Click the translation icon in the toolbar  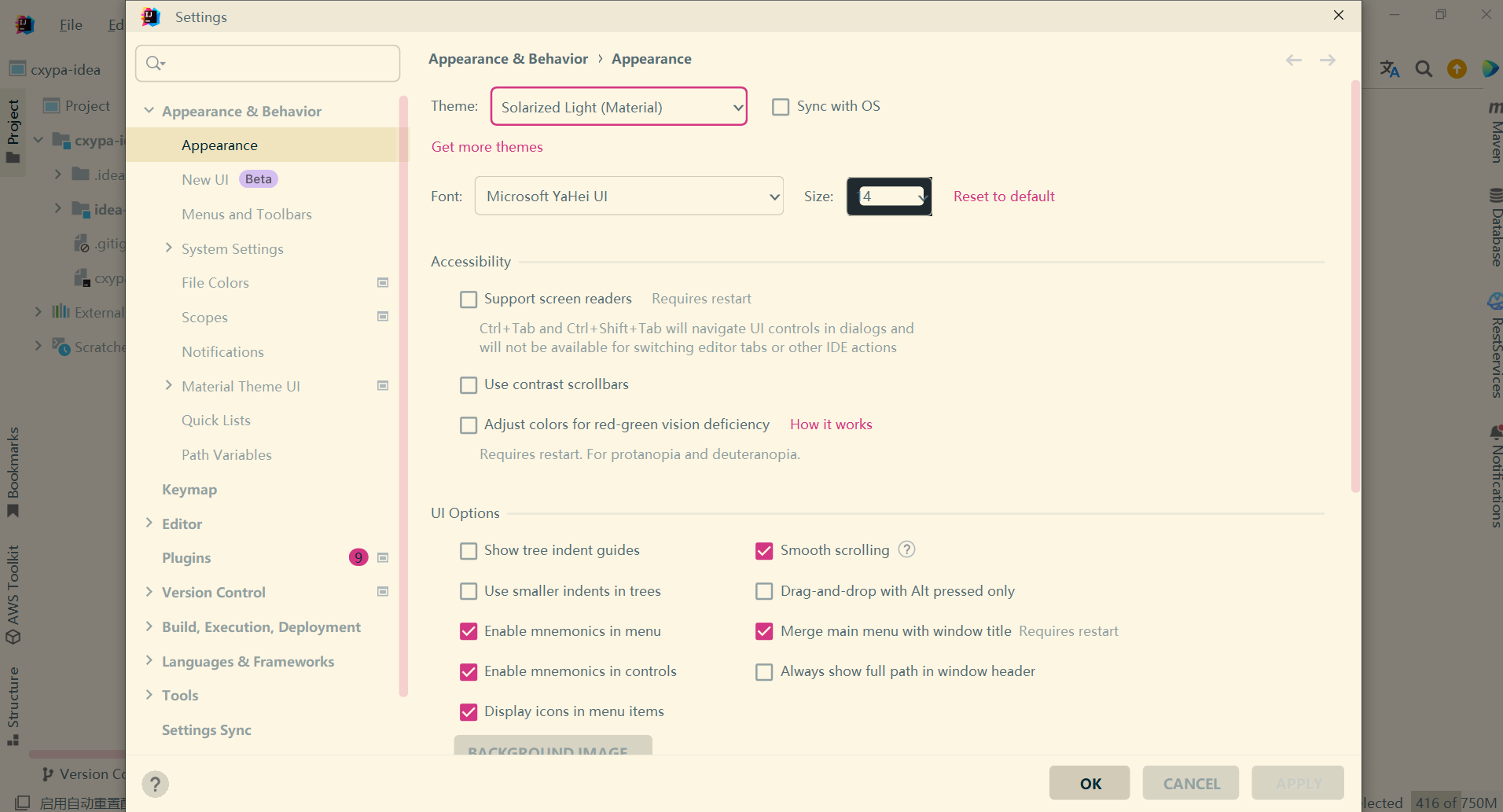click(1388, 69)
